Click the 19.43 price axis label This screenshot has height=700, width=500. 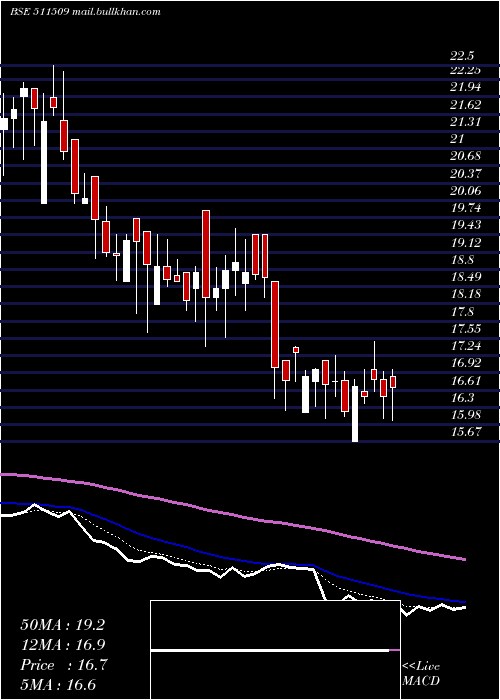point(465,225)
